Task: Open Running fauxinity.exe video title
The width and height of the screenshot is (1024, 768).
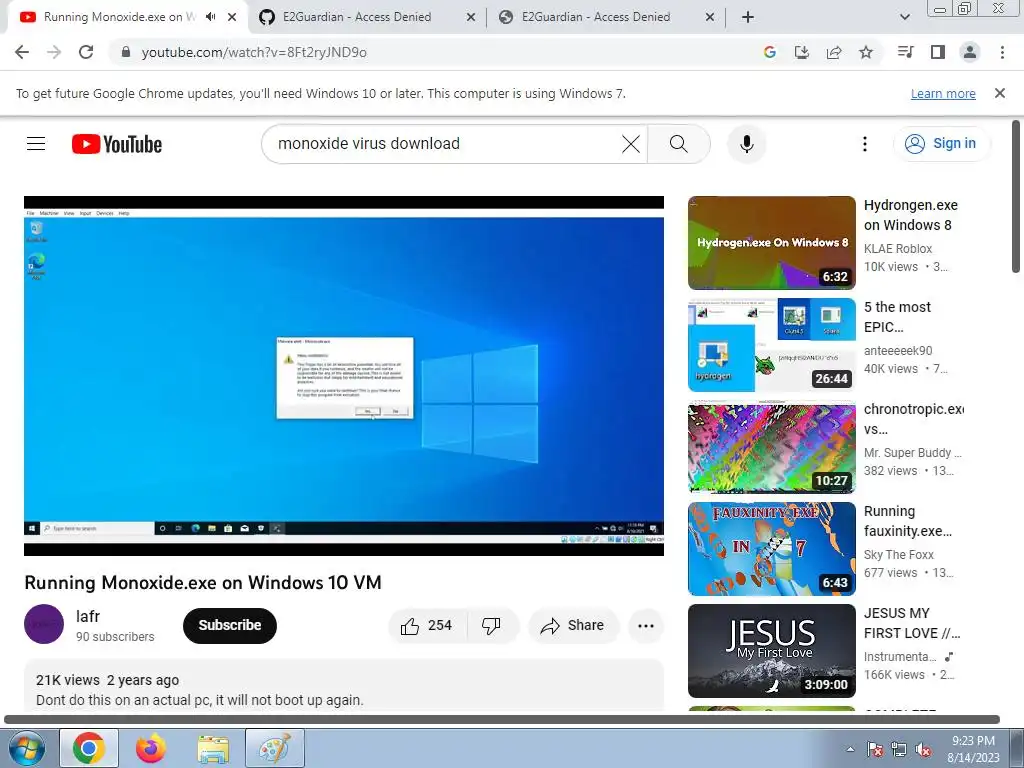Action: pyautogui.click(x=908, y=521)
